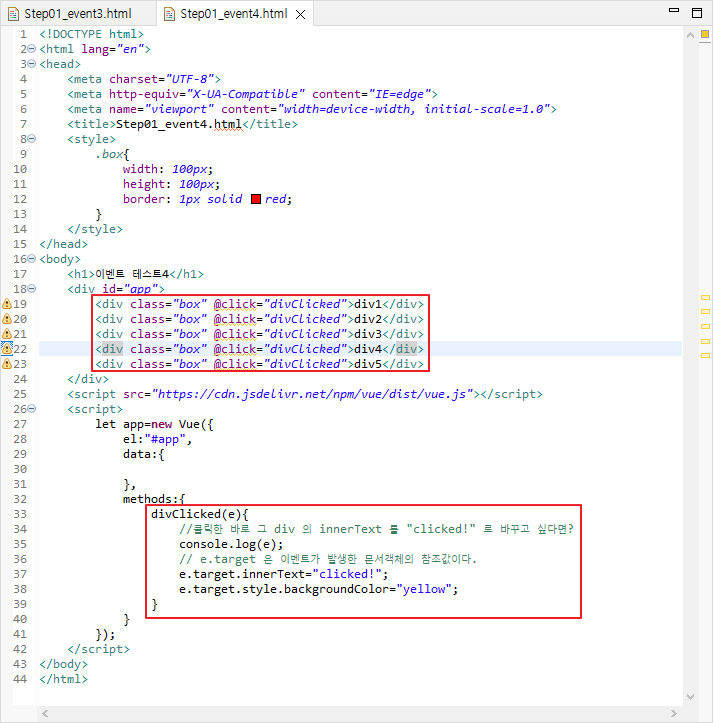Click the console.log(e); statement
This screenshot has height=723, width=713.
point(231,544)
